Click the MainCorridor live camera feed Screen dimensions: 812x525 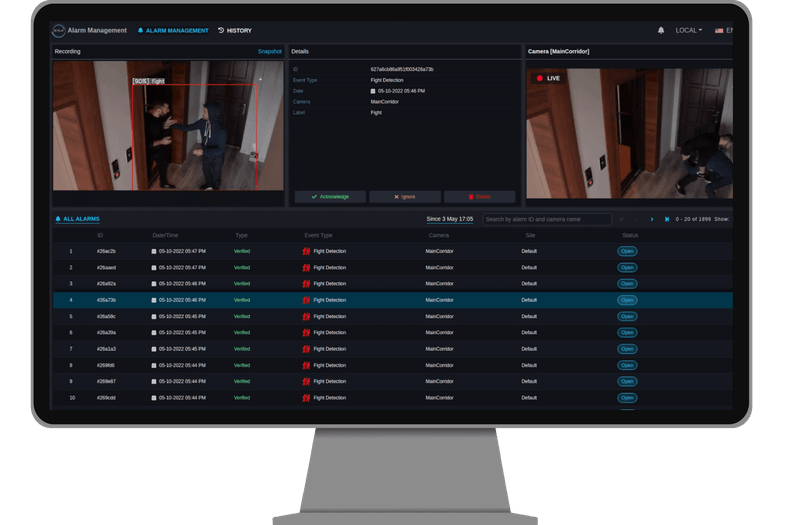(x=629, y=134)
